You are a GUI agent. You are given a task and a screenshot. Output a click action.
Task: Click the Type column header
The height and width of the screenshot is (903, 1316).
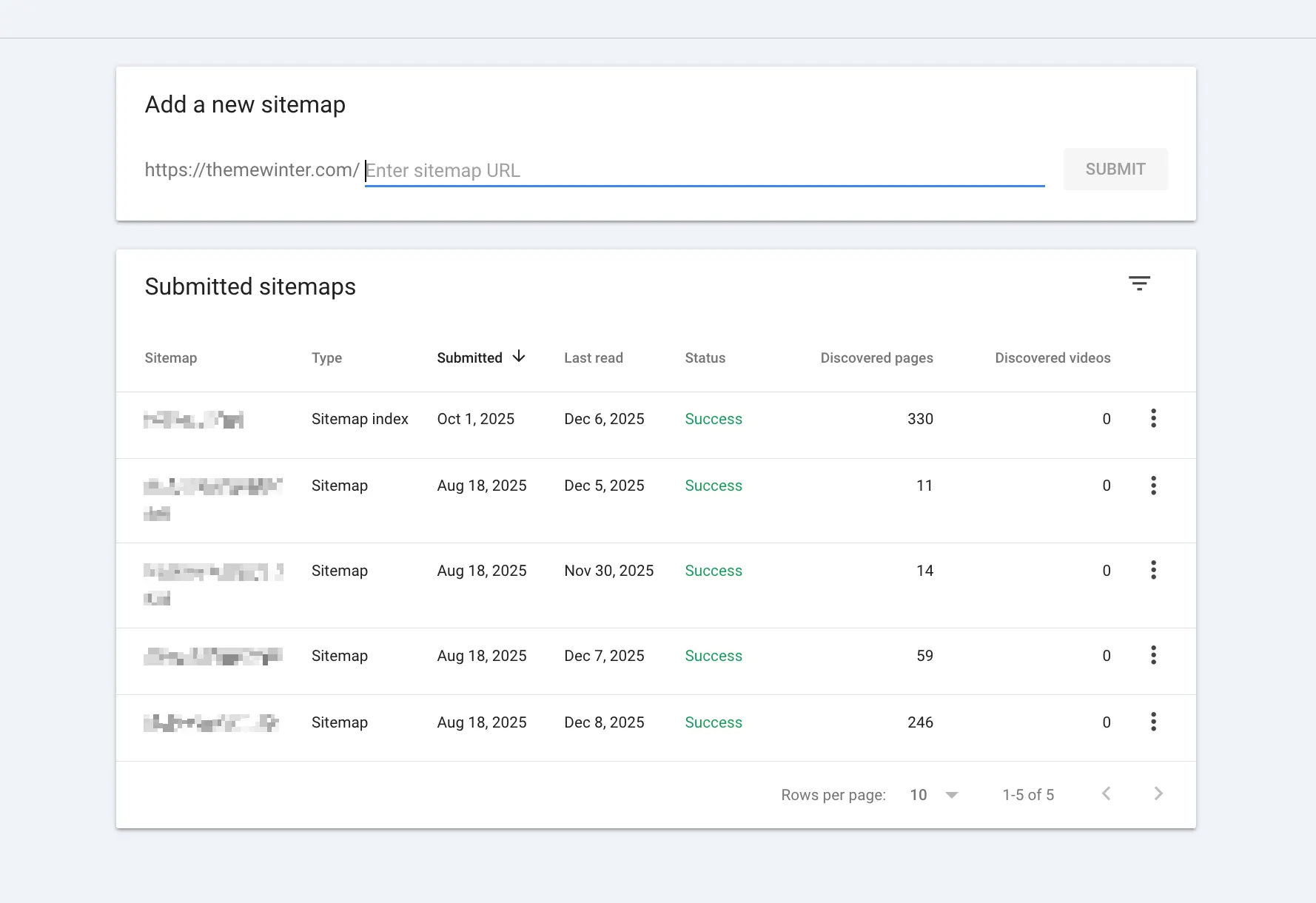(x=326, y=357)
